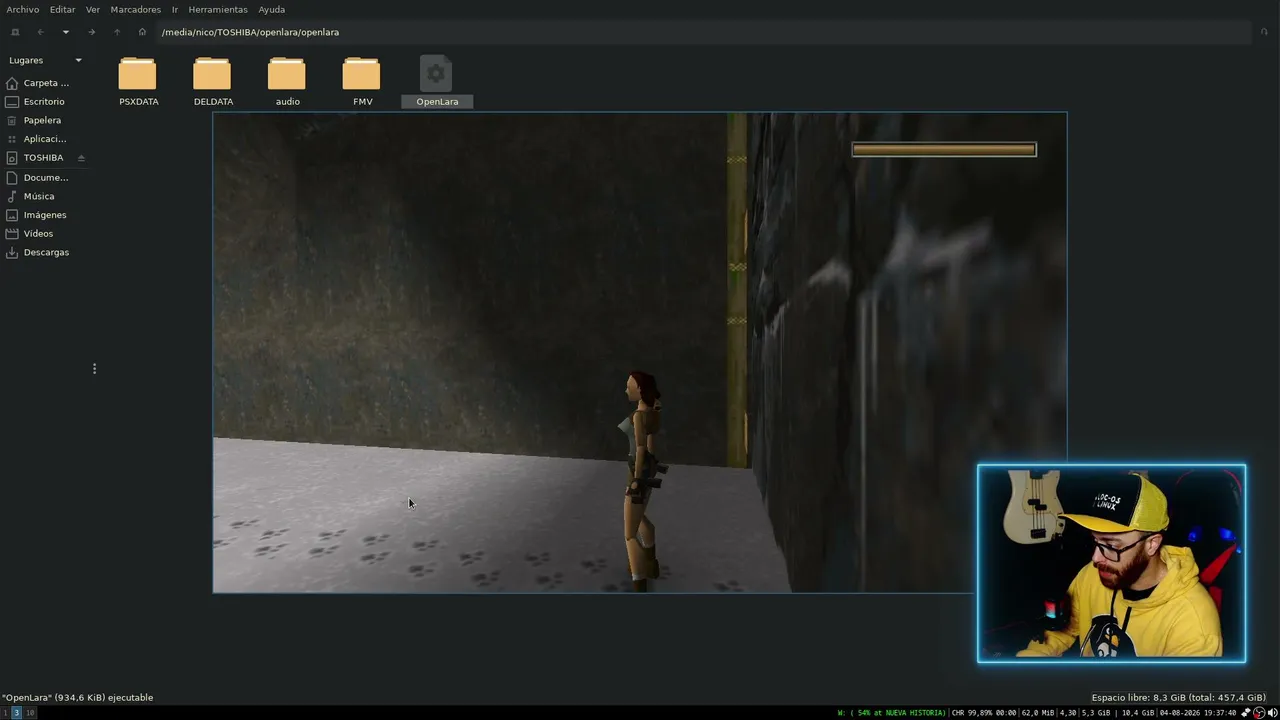
Task: Click the webcam overlay thumbnail
Action: point(1111,563)
